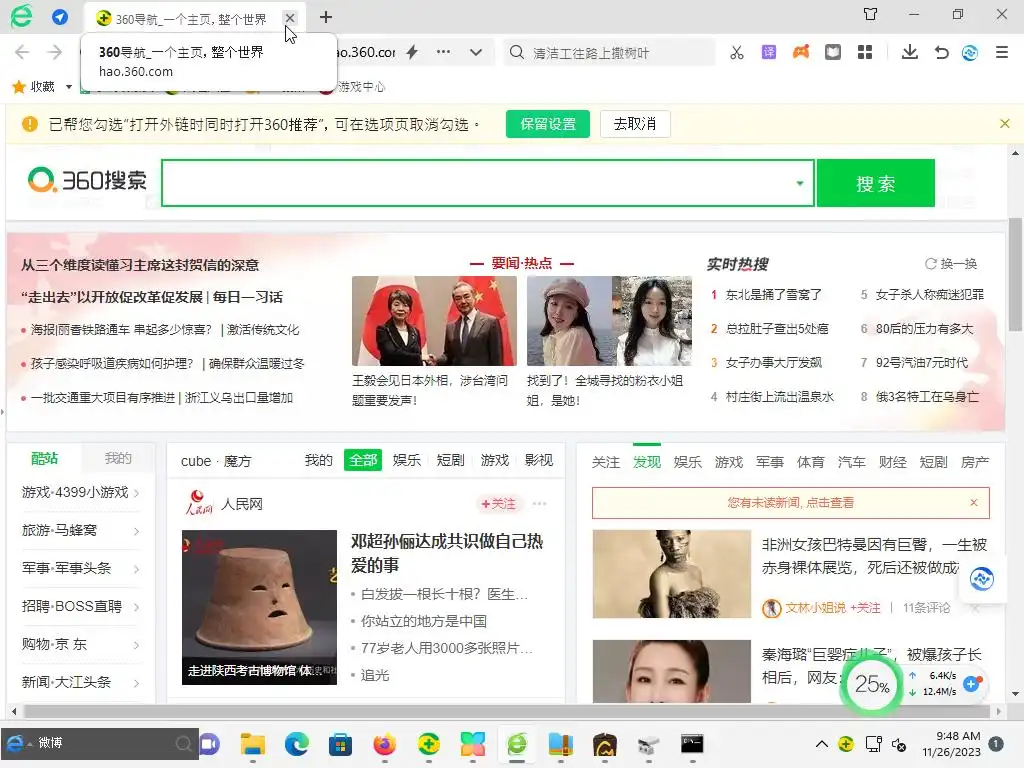
Task: Click the 换一换 refresh hot searches
Action: tap(952, 264)
